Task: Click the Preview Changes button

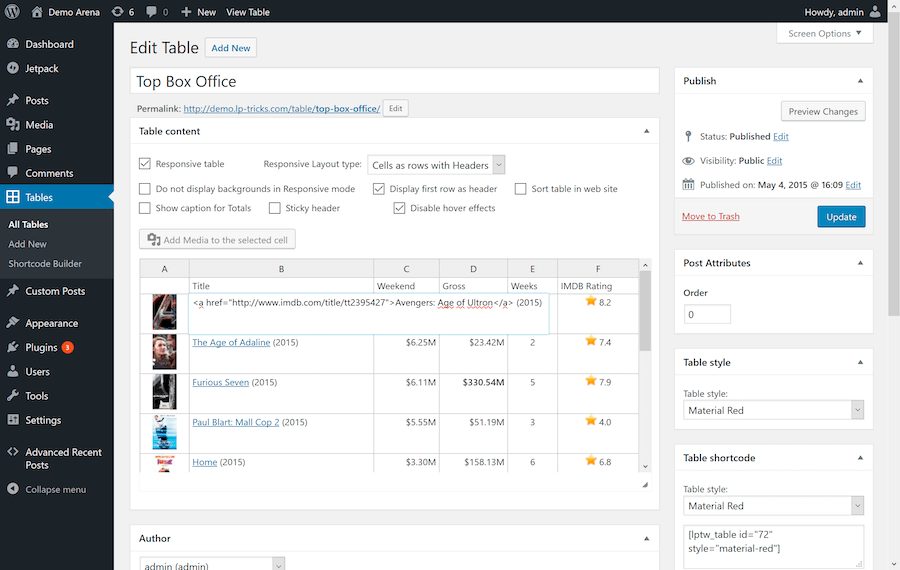Action: pyautogui.click(x=823, y=111)
